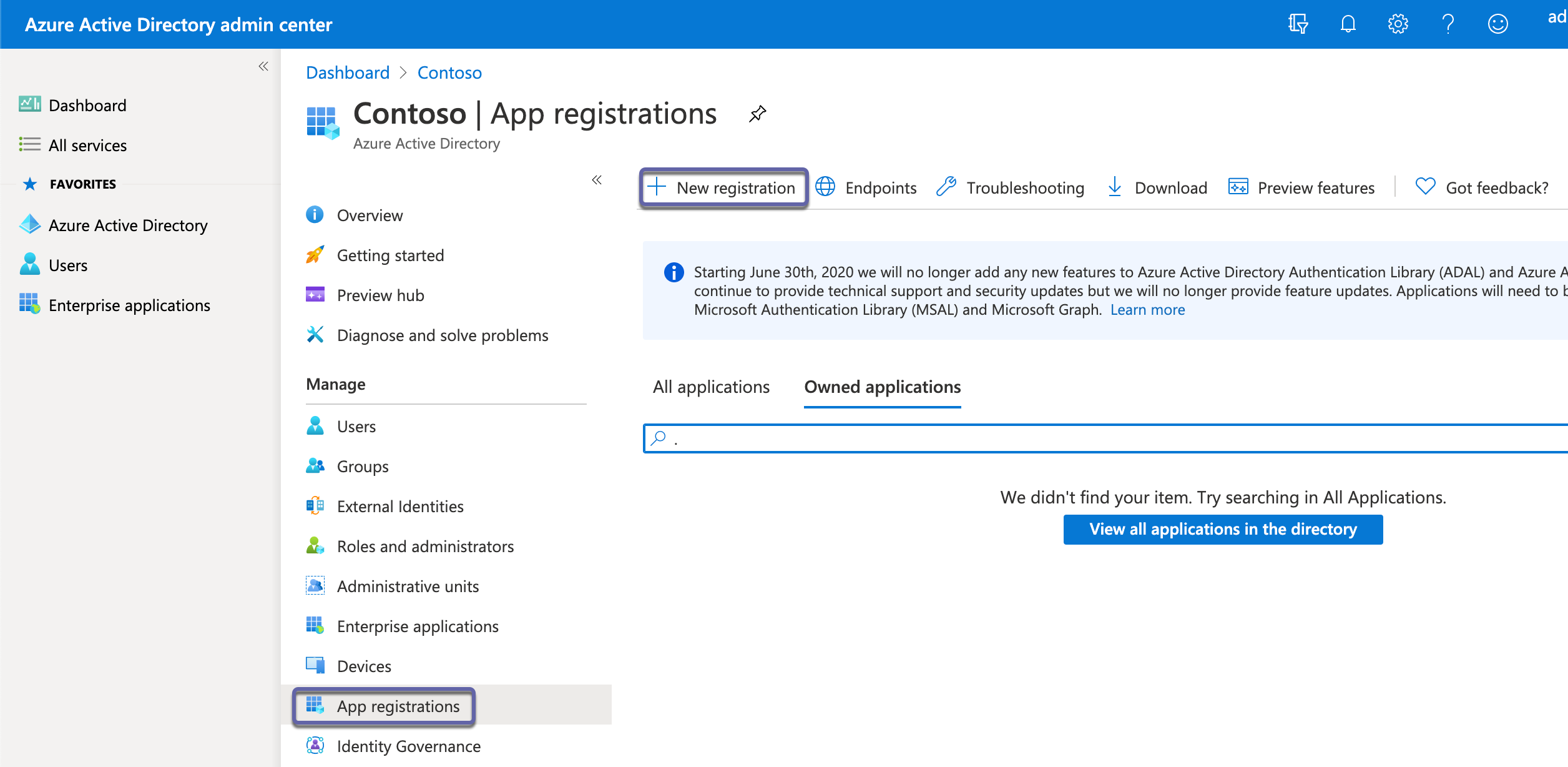Click the Identity Governance icon
This screenshot has width=1568, height=767.
point(315,746)
